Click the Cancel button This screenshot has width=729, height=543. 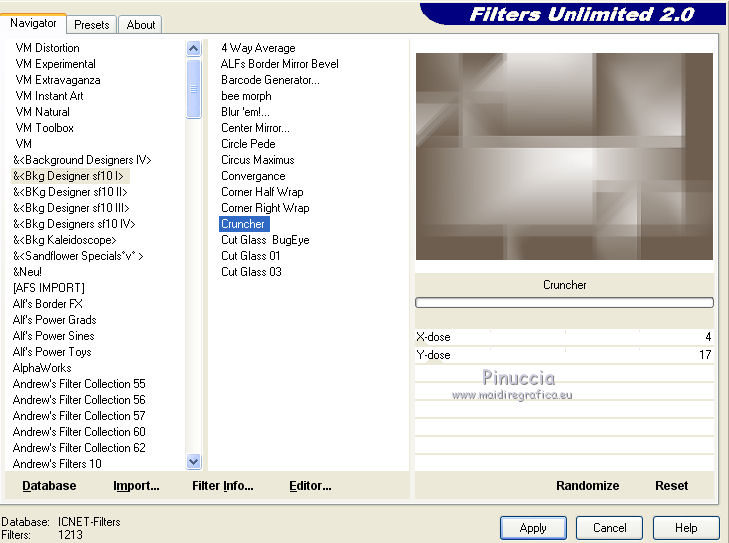pos(610,528)
